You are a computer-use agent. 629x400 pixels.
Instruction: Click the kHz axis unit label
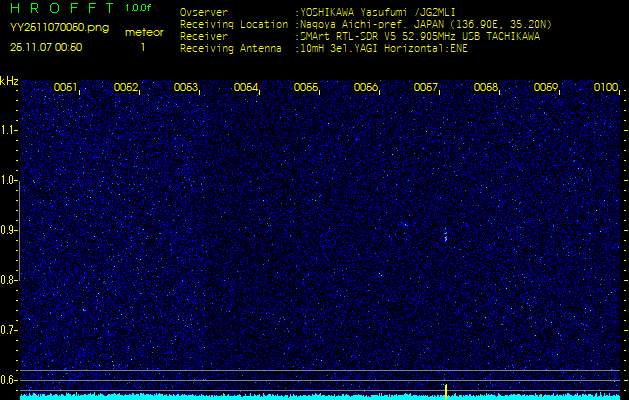pos(9,80)
